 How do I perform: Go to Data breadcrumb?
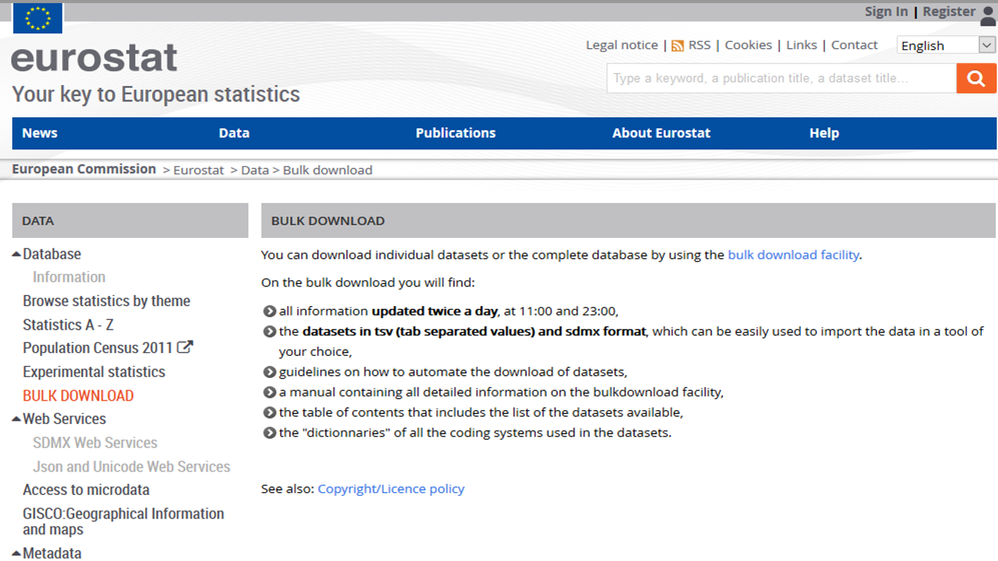click(x=255, y=170)
